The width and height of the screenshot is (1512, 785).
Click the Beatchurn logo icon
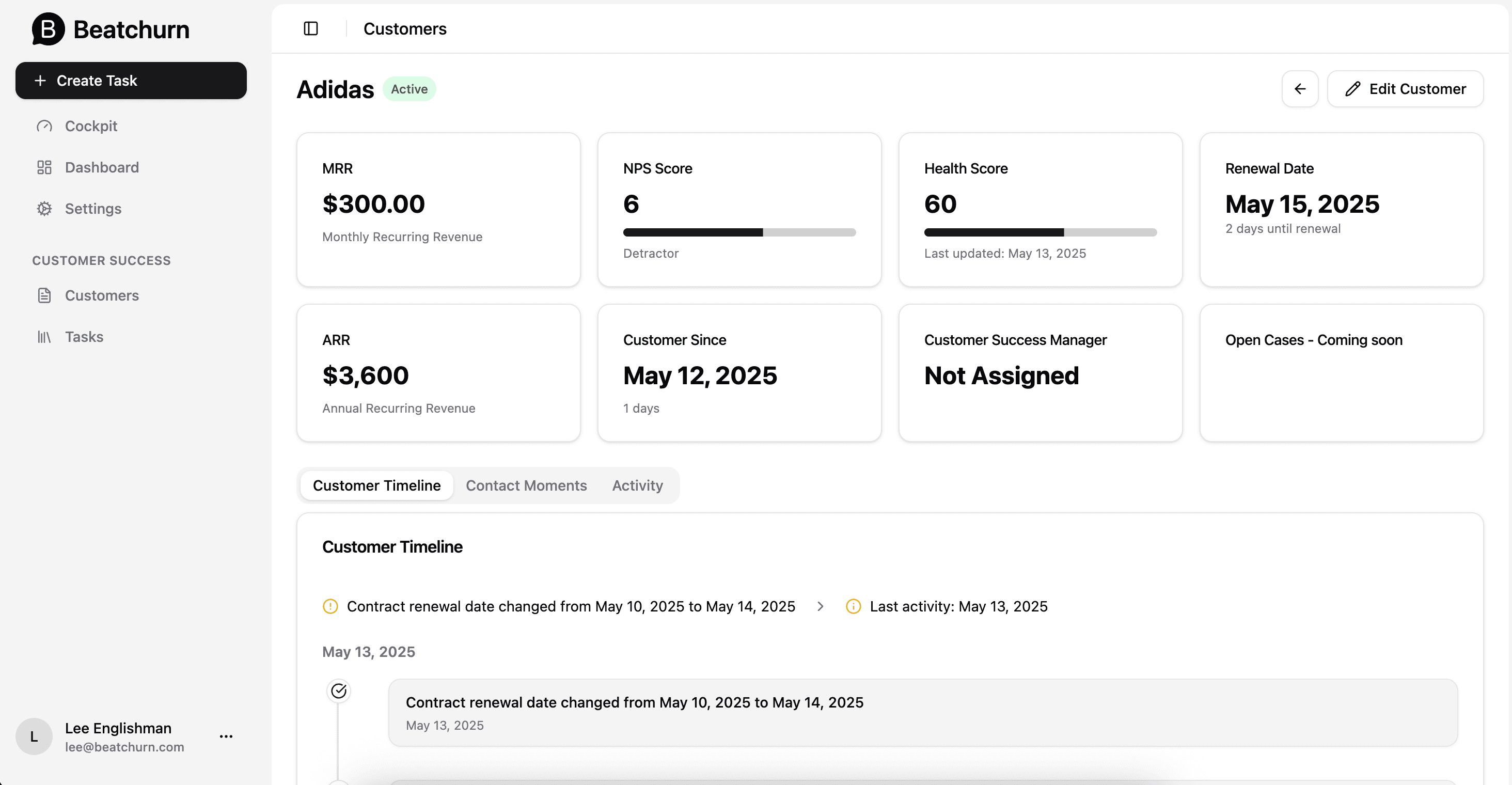pyautogui.click(x=48, y=29)
